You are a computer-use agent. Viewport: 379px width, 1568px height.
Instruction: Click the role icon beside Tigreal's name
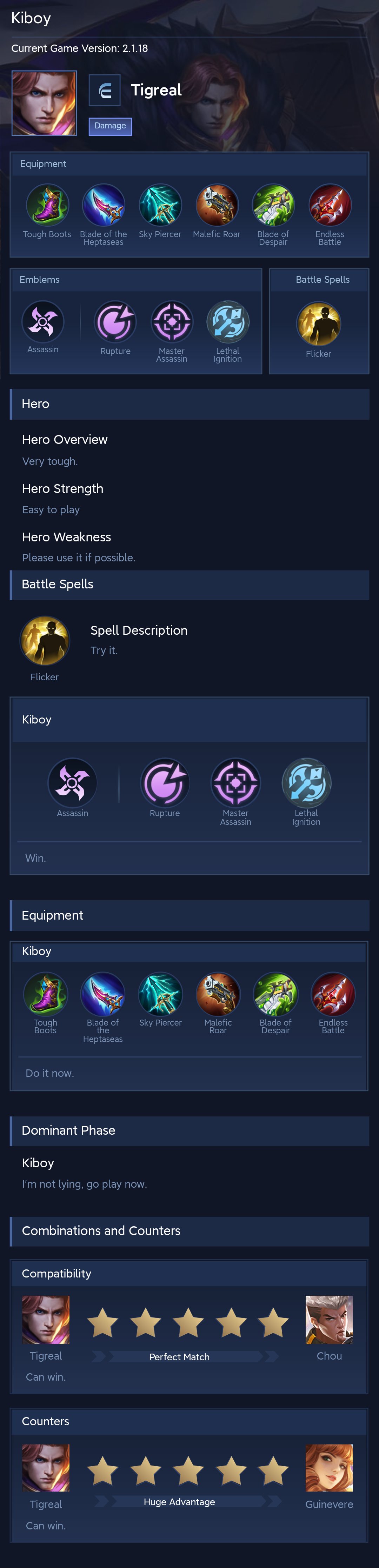tap(105, 91)
